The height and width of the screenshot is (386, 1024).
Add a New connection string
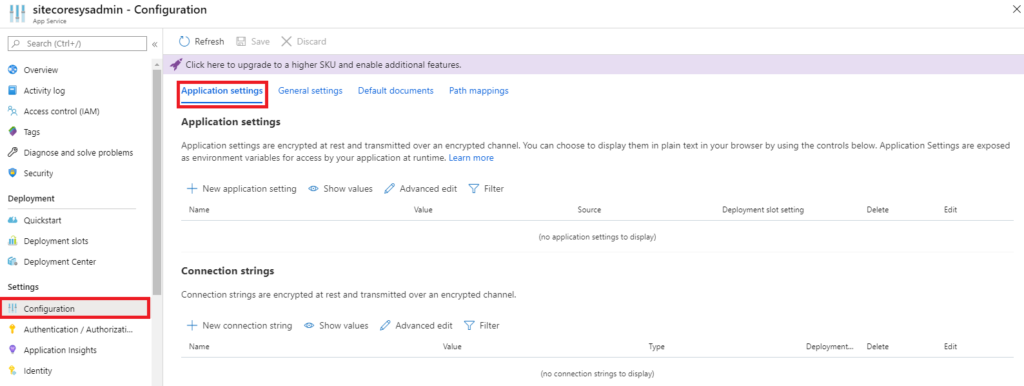point(239,325)
